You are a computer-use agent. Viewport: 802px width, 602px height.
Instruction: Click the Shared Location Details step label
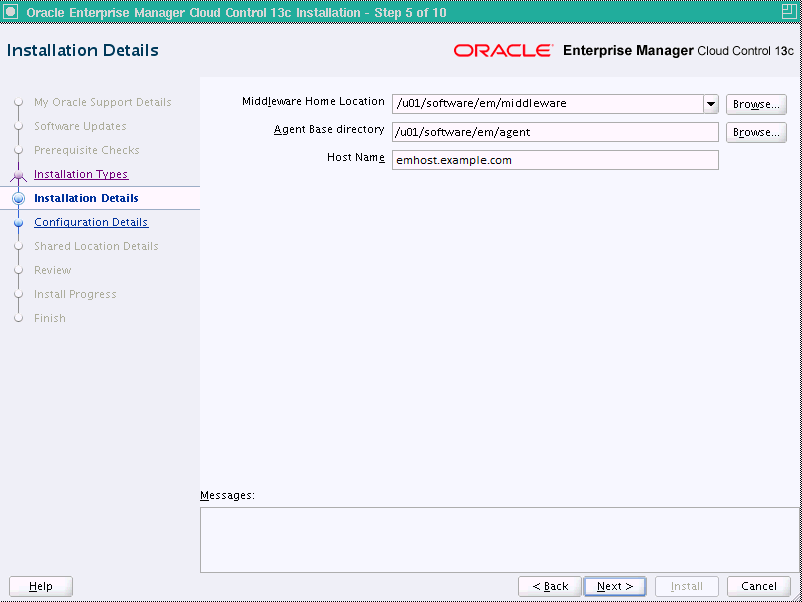(96, 246)
